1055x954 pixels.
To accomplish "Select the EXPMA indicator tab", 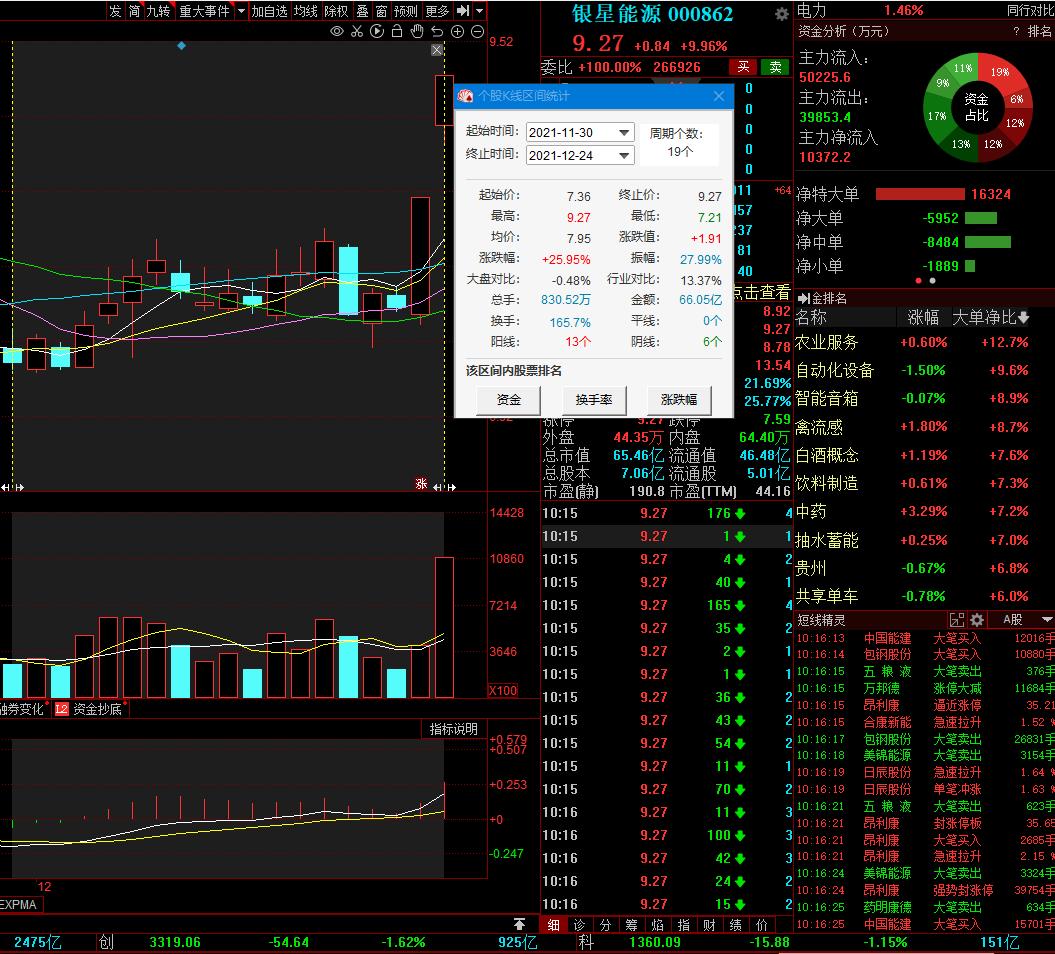I will pos(20,904).
